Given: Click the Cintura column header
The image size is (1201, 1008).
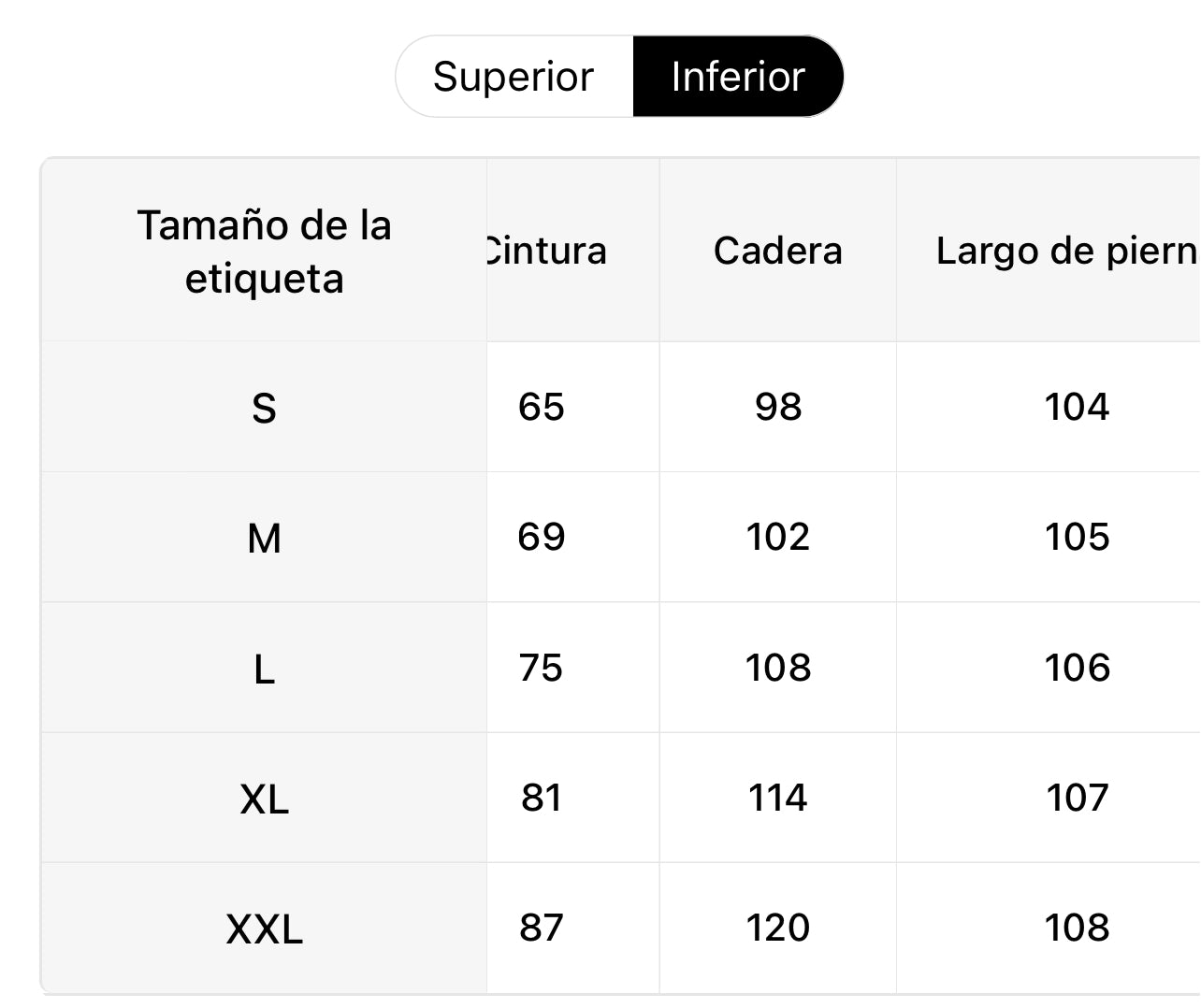Looking at the screenshot, I should pyautogui.click(x=546, y=251).
